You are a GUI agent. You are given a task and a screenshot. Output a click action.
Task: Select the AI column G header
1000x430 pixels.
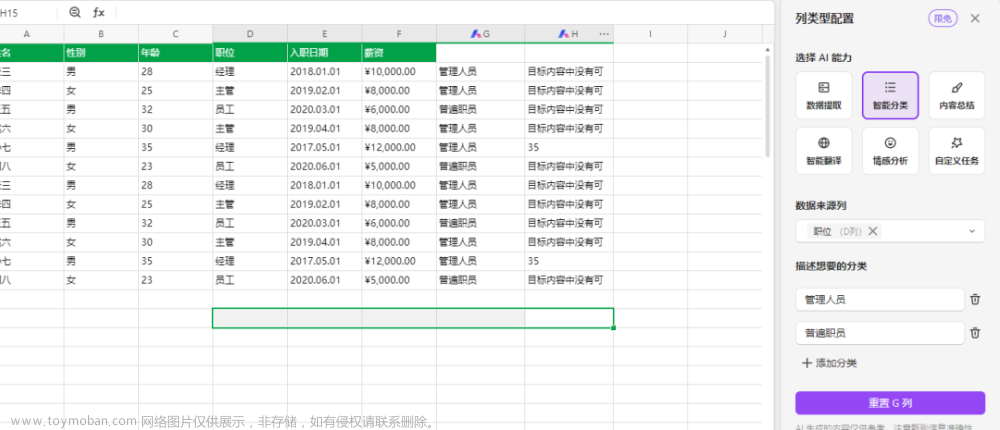coord(481,34)
